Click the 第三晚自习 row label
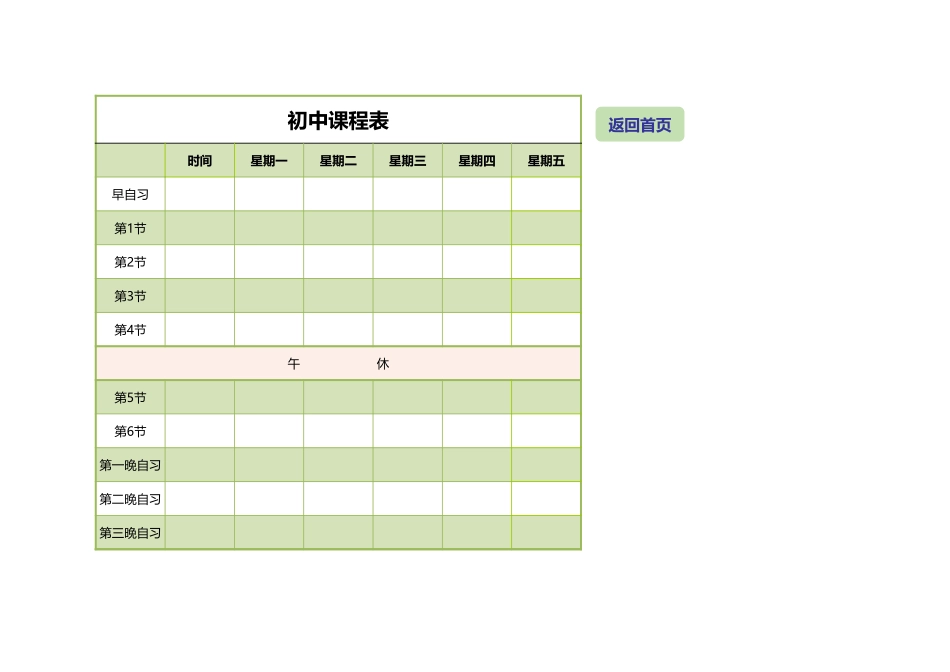 coord(130,532)
